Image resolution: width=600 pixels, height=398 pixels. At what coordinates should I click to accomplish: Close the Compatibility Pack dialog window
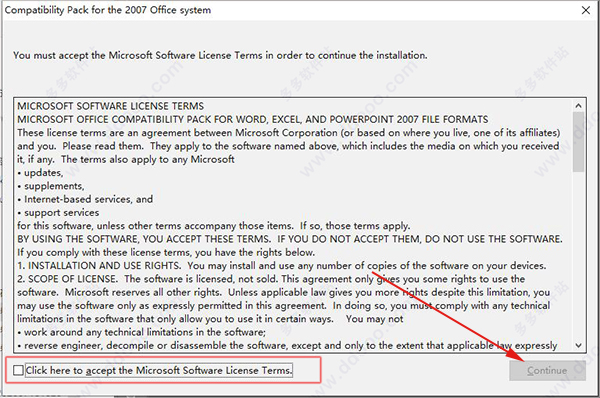click(586, 10)
